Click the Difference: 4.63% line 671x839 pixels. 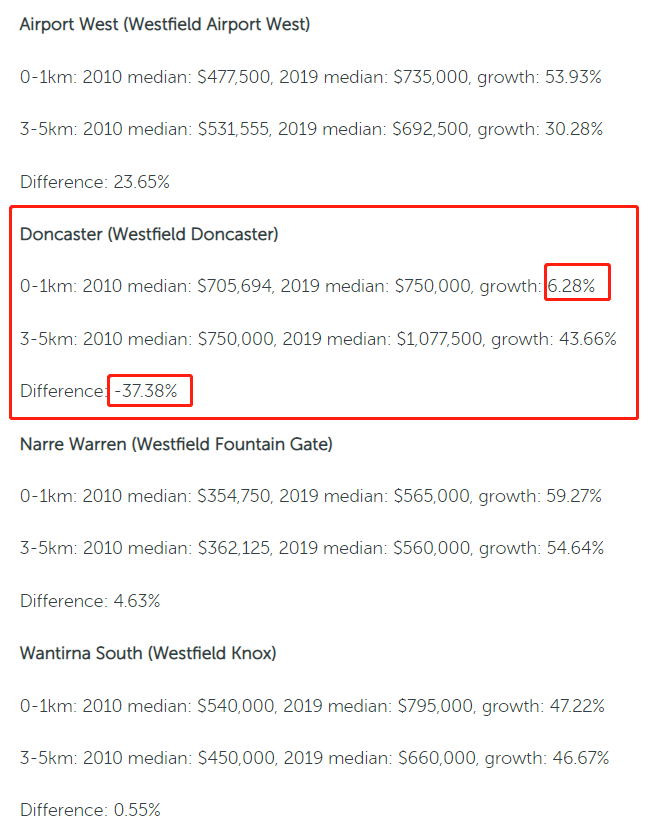(90, 601)
